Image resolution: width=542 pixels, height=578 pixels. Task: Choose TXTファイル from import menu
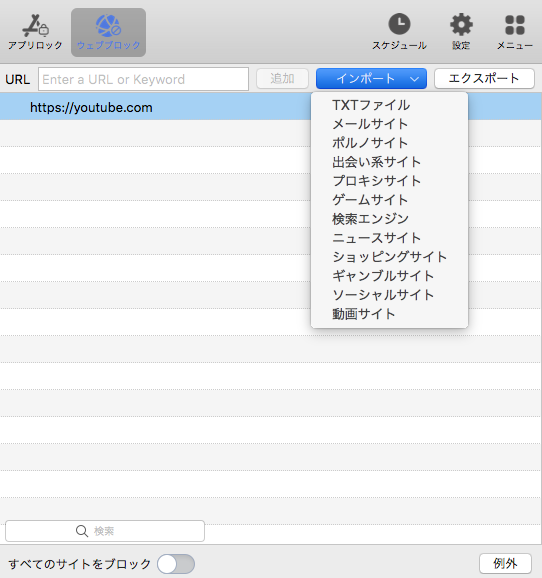(x=371, y=105)
